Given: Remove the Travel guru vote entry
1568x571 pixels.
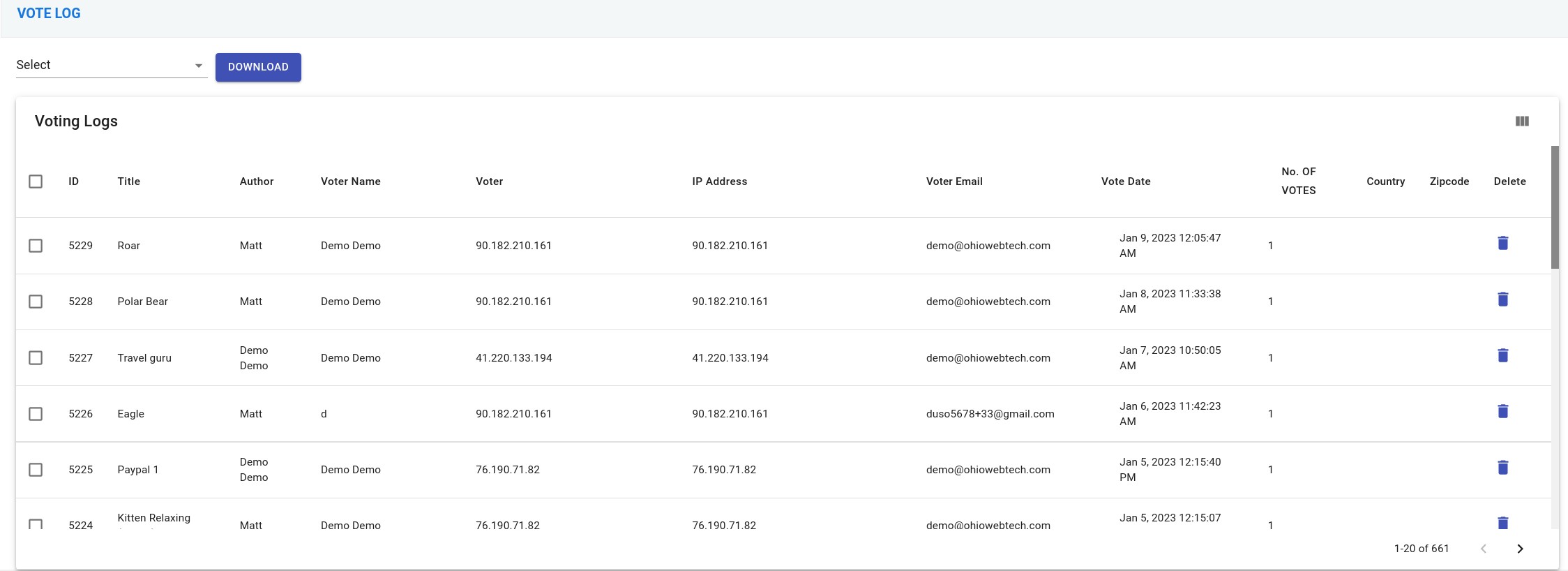Looking at the screenshot, I should click(x=1502, y=355).
